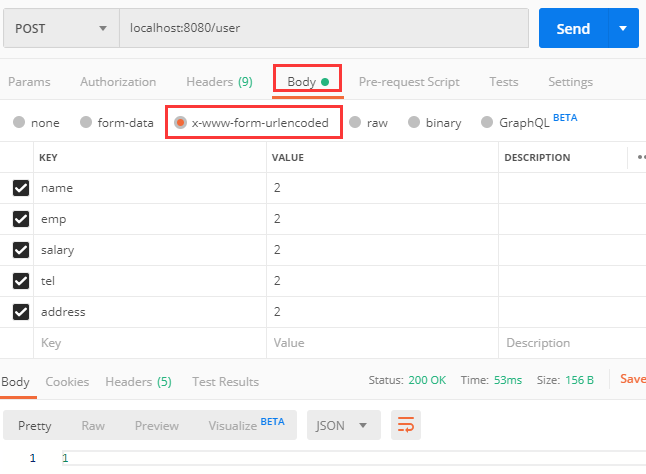Screen dimensions: 646x474
Task: Switch response view to Visualize BETA
Action: coord(246,425)
